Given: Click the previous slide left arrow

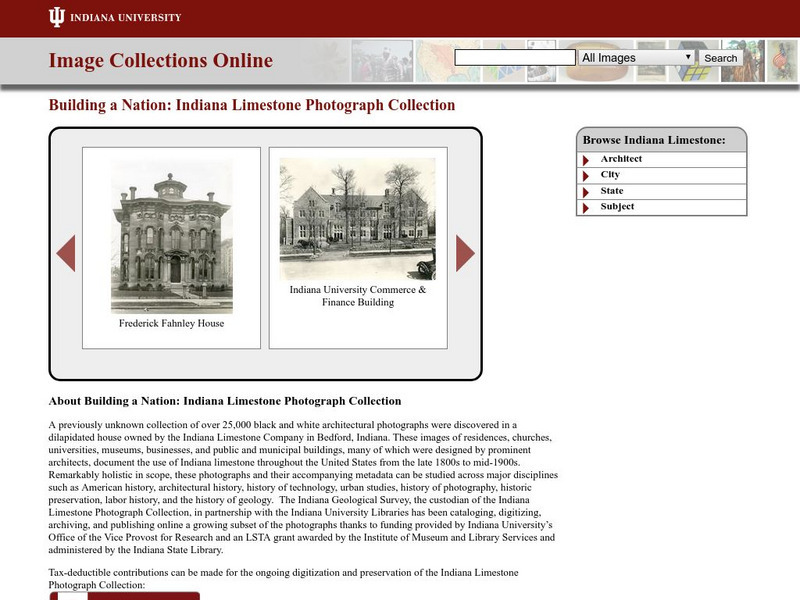Looking at the screenshot, I should tap(66, 254).
